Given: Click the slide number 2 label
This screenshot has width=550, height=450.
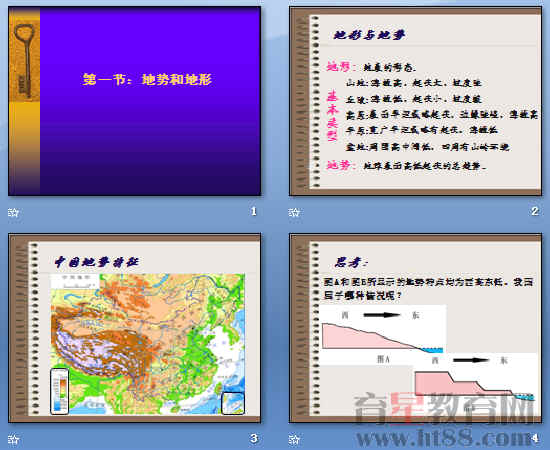Looking at the screenshot, I should 535,211.
